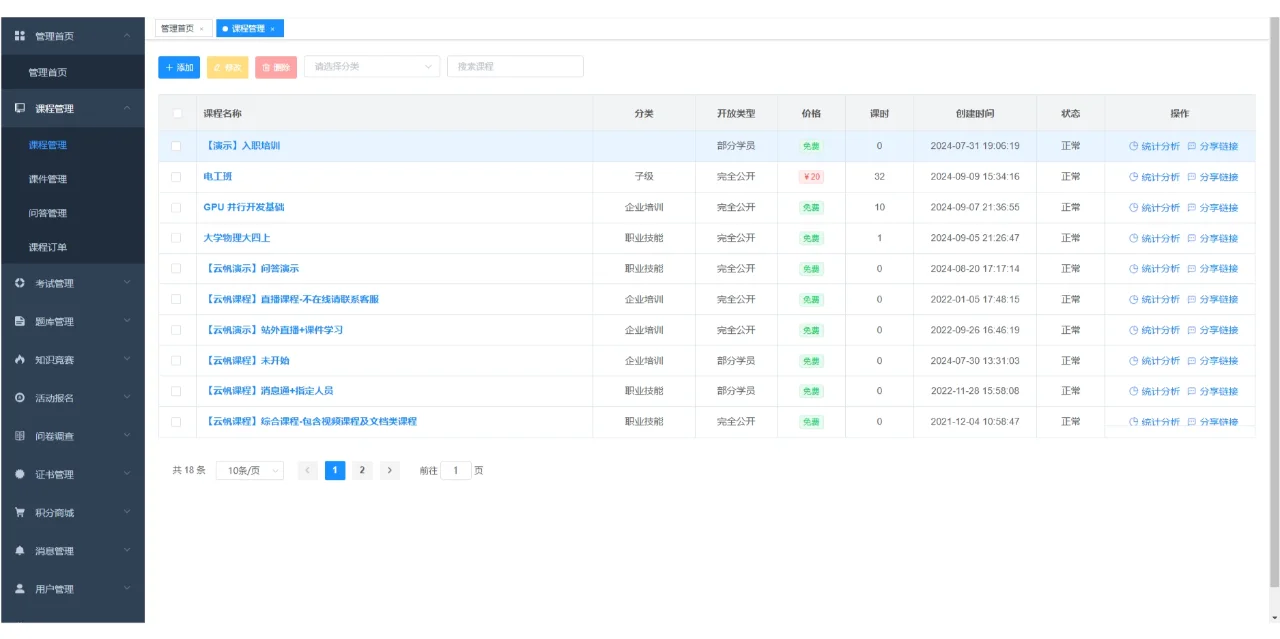Toggle the select-all checkbox in table header
Image resolution: width=1280 pixels, height=639 pixels.
click(177, 114)
